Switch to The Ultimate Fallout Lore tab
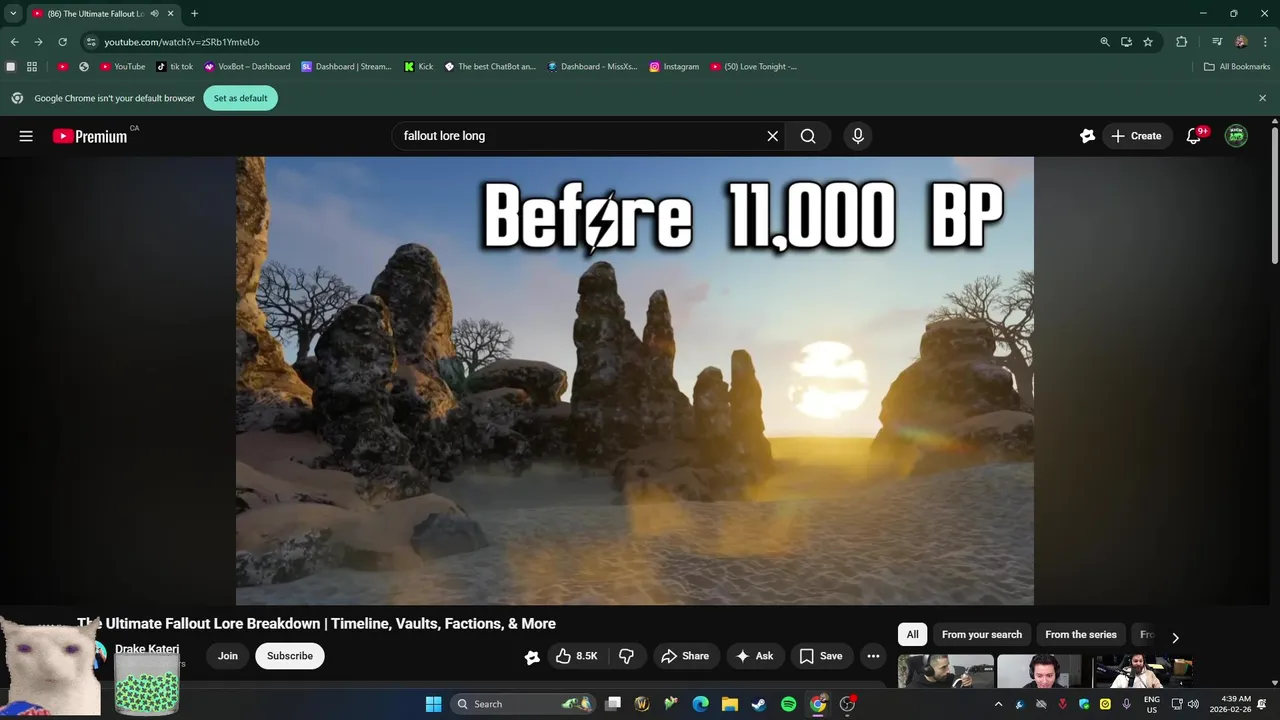 102,14
